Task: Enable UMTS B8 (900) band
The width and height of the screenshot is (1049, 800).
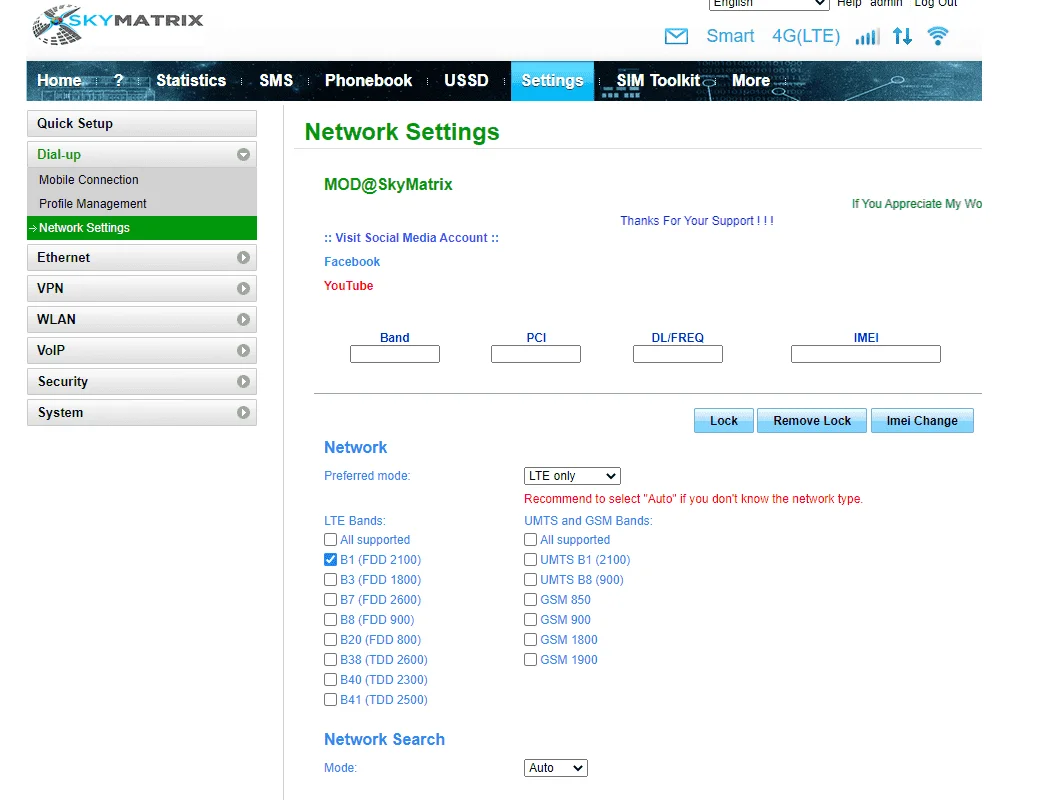Action: (531, 580)
